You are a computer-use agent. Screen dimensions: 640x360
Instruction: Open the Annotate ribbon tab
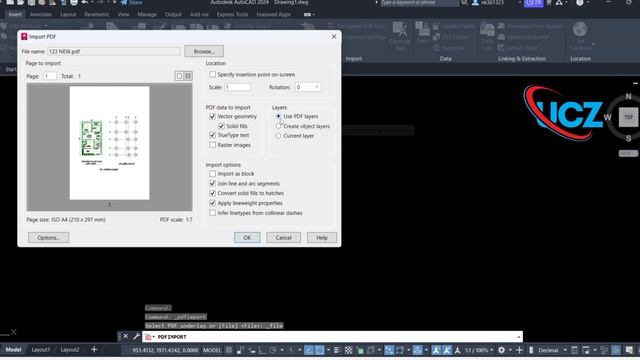tap(41, 14)
